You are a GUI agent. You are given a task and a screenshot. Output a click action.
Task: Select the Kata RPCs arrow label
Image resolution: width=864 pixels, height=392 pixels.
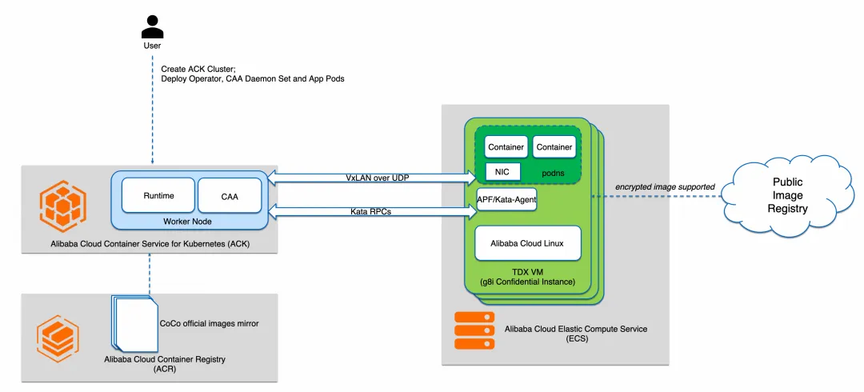371,211
